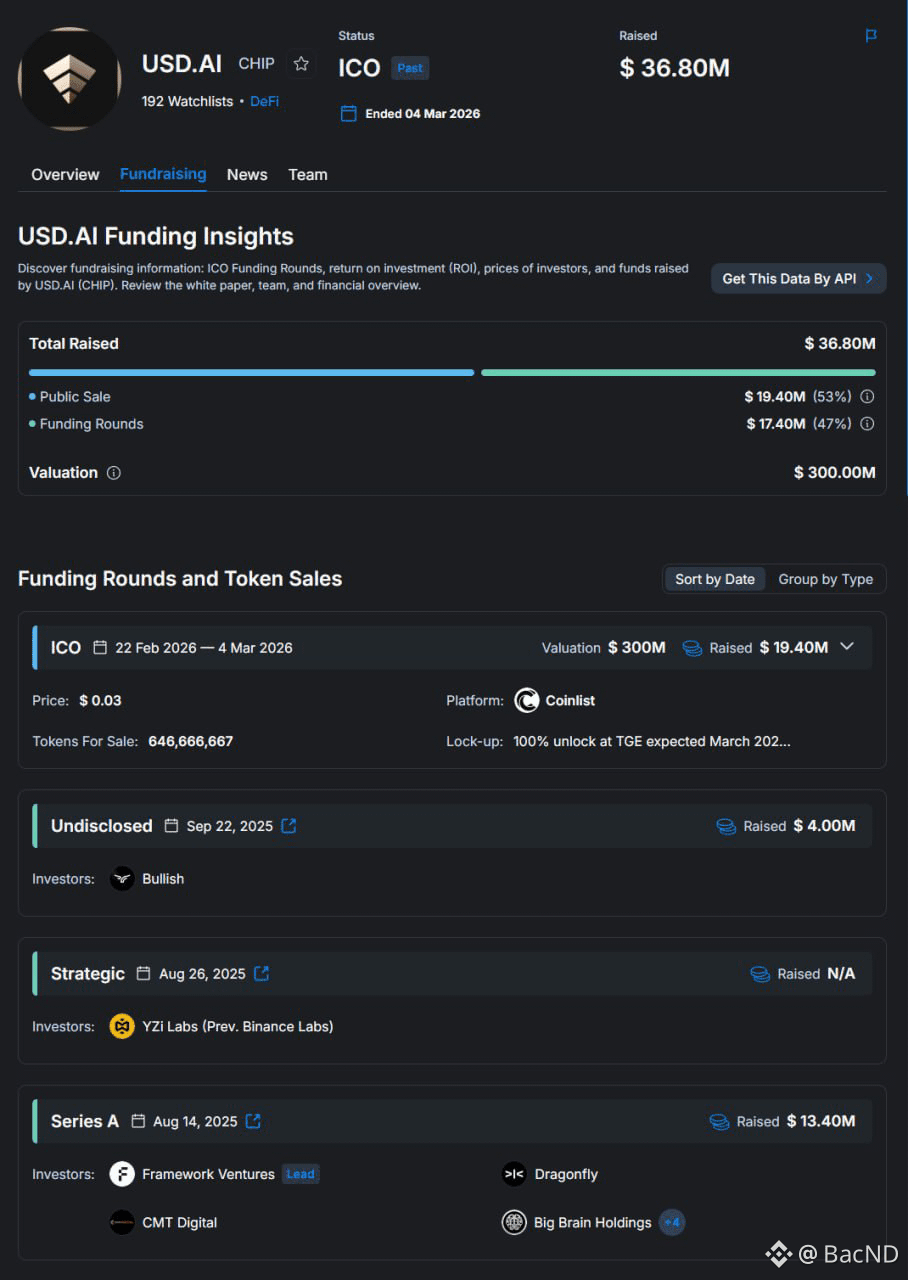Click the Funding Rounds info icon
The height and width of the screenshot is (1280, 908).
[x=867, y=424]
